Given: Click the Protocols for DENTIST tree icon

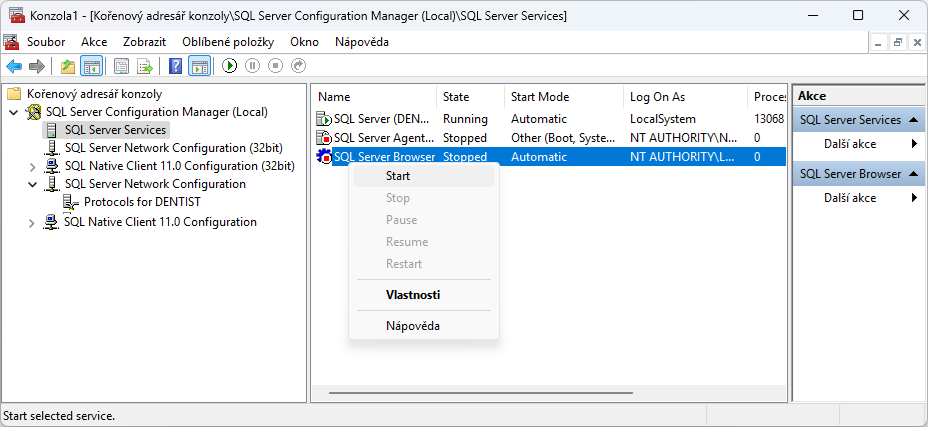Looking at the screenshot, I should pyautogui.click(x=71, y=202).
